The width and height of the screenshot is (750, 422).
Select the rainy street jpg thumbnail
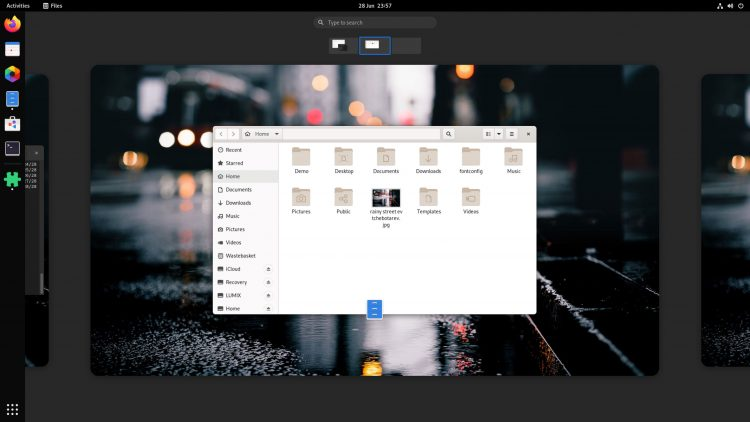[386, 198]
